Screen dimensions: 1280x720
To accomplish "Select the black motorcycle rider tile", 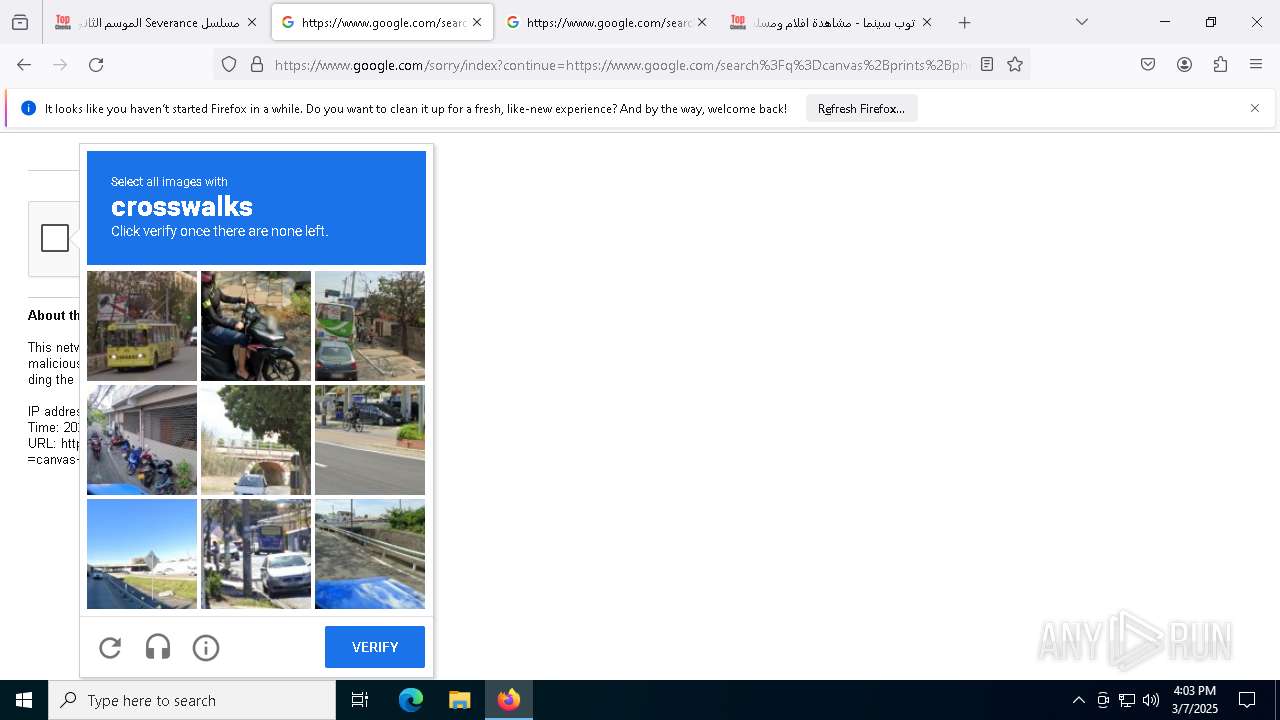I will [x=256, y=326].
